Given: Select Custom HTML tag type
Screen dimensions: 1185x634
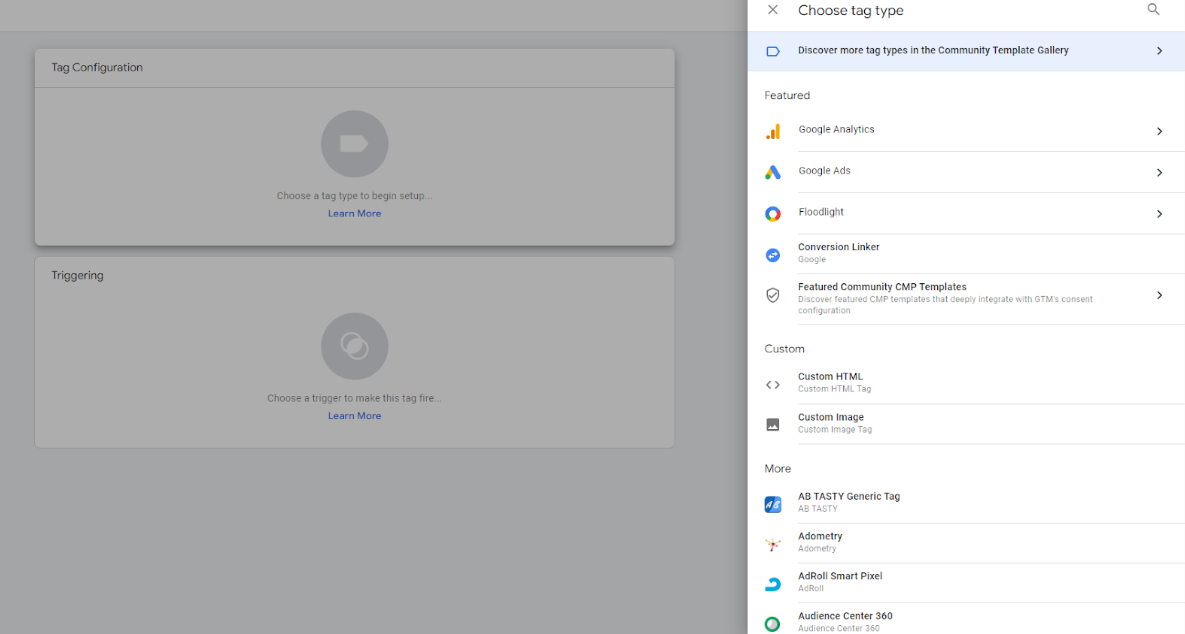Looking at the screenshot, I should point(967,383).
